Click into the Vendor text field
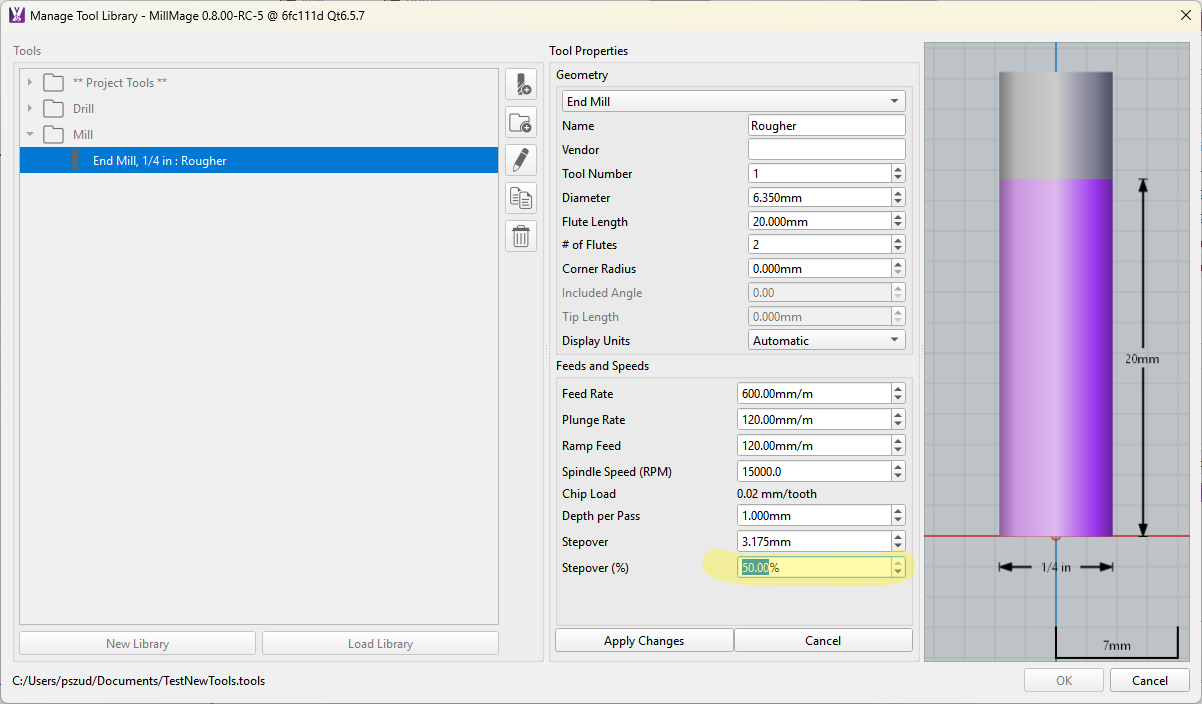This screenshot has height=704, width=1202. (x=827, y=150)
